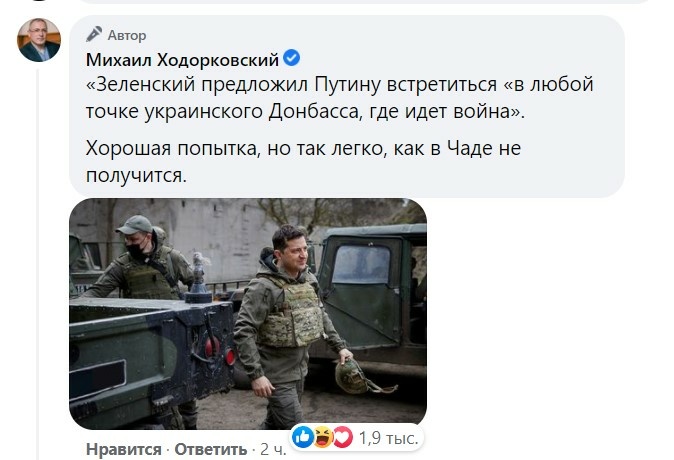
Task: Click the Михаил Ходорковский name link
Action: [182, 59]
